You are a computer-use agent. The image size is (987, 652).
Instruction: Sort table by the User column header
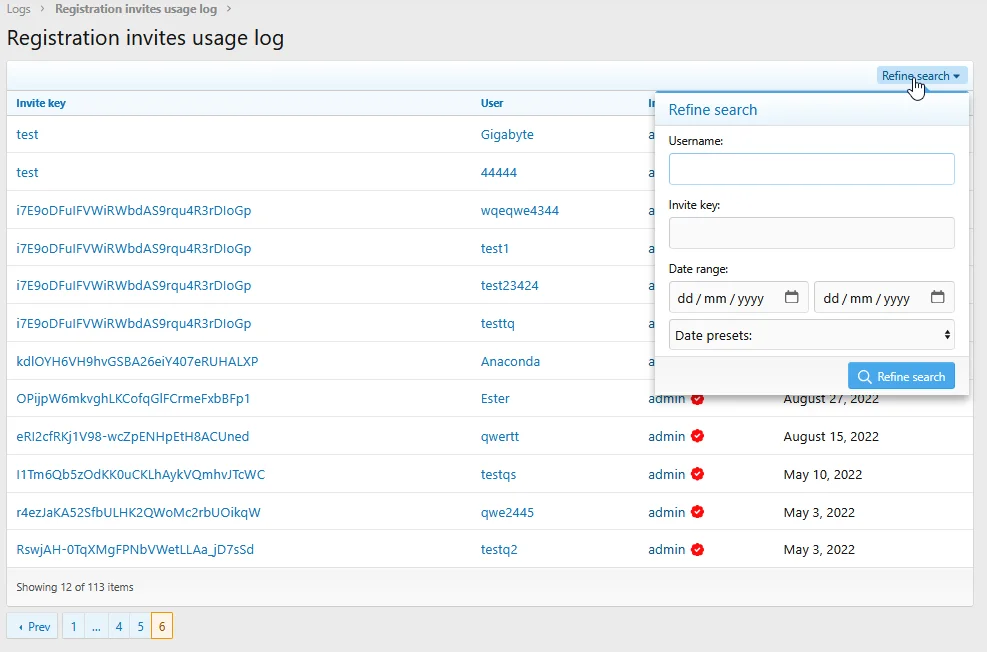click(x=491, y=103)
